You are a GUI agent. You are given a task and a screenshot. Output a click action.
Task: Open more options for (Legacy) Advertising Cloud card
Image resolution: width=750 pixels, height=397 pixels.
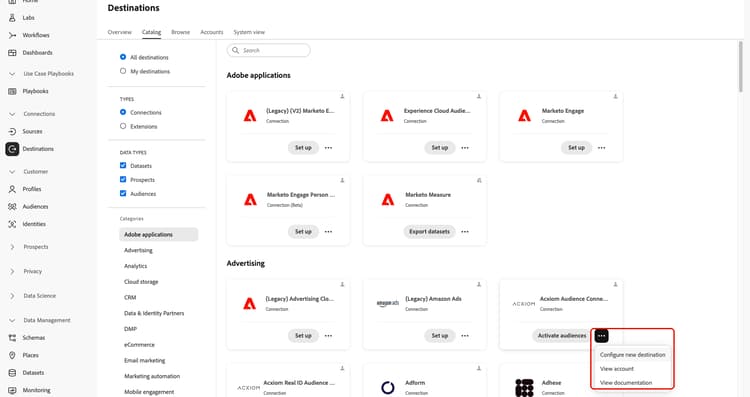tap(328, 336)
